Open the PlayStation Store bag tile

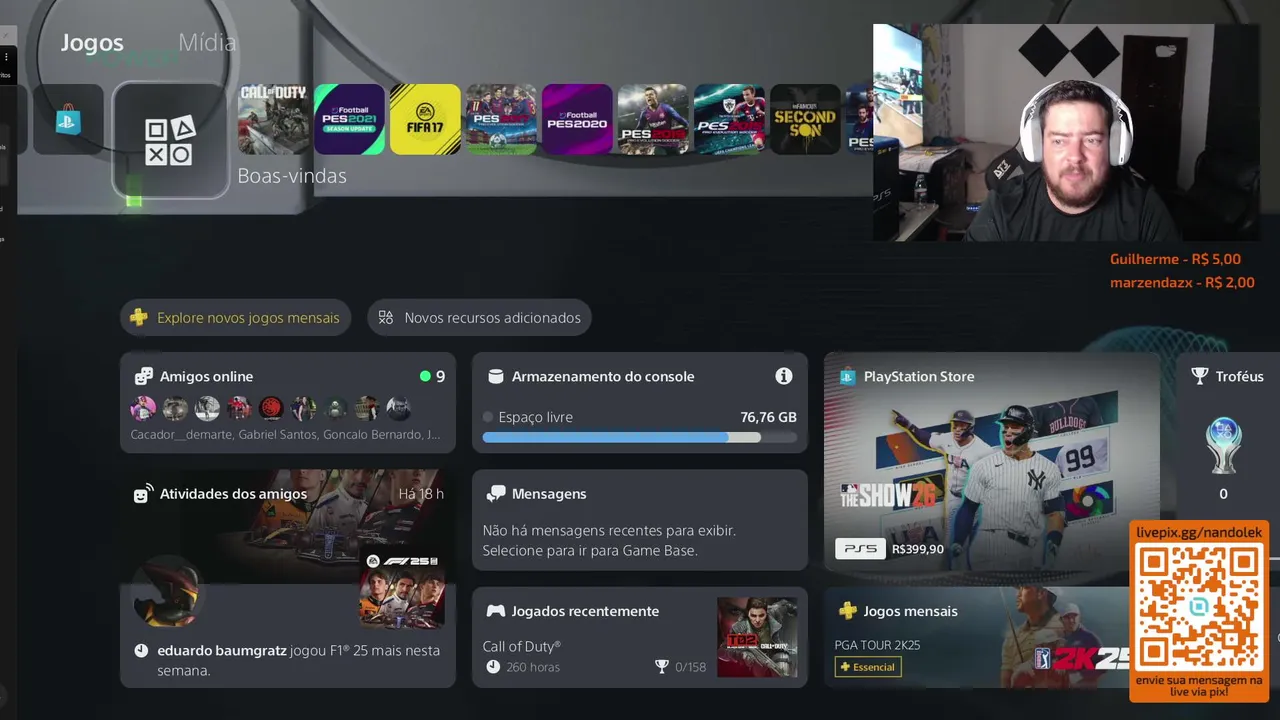tap(68, 120)
